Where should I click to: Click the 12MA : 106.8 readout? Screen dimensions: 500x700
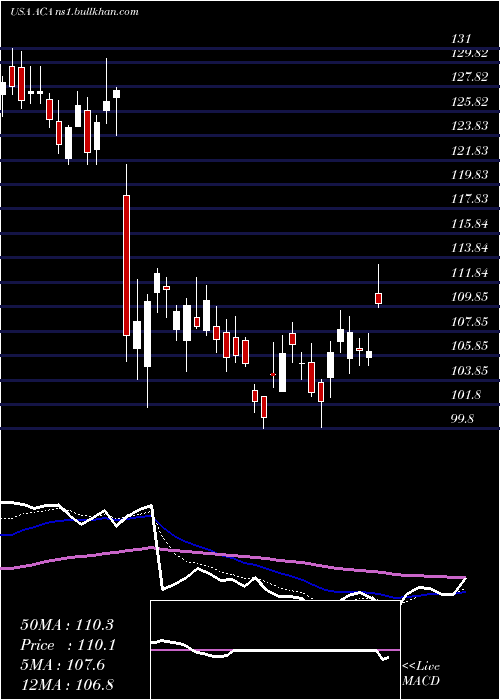tap(69, 685)
